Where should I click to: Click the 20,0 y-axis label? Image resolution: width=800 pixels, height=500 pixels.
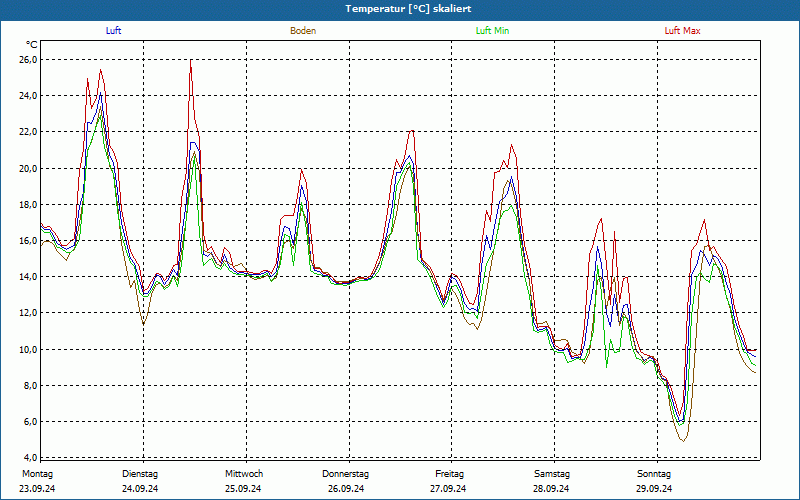pyautogui.click(x=30, y=168)
